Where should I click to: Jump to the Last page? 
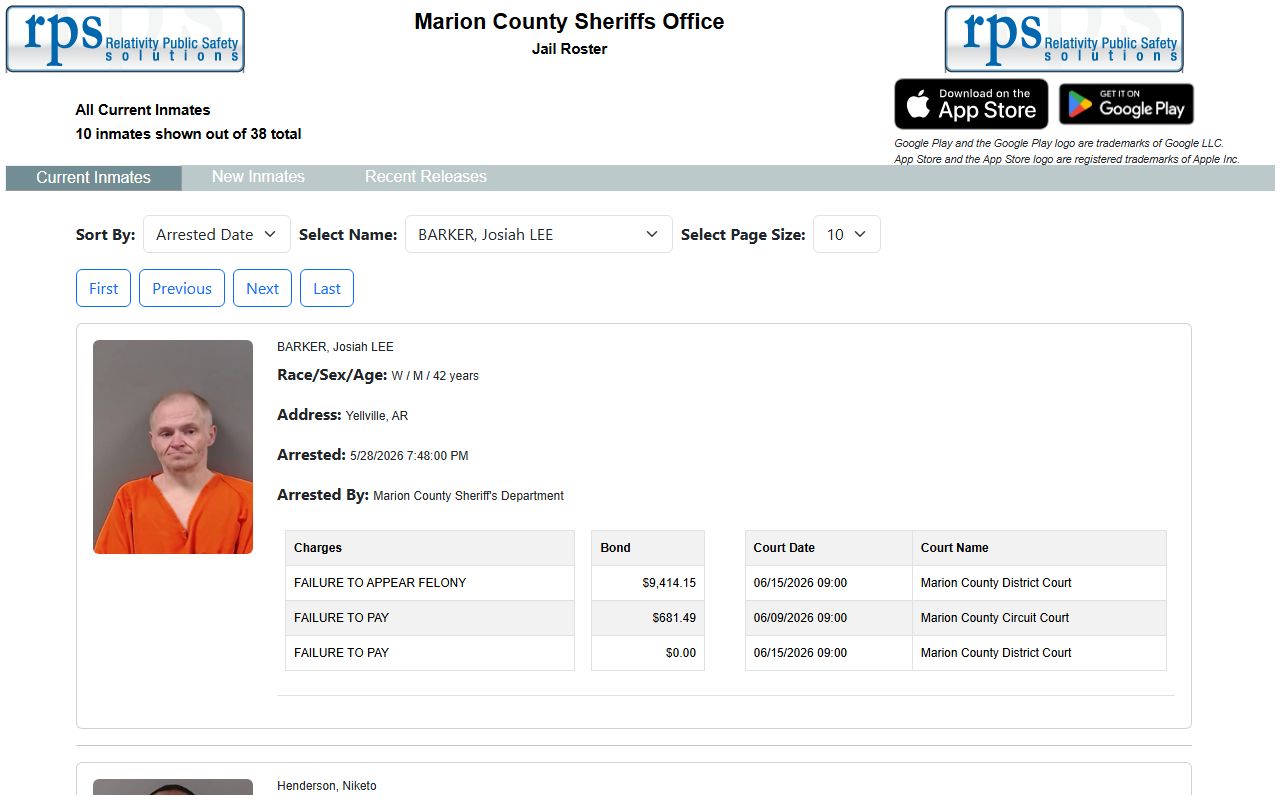[327, 288]
